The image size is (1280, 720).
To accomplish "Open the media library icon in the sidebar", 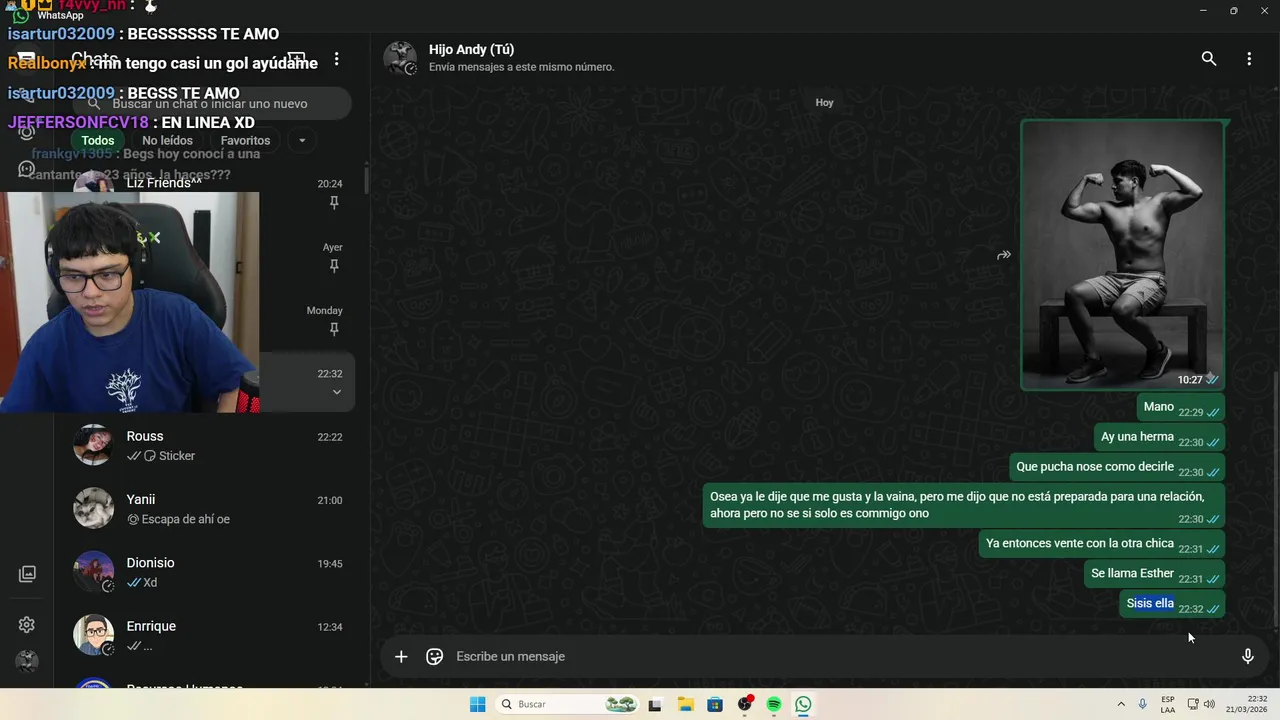I will [27, 574].
